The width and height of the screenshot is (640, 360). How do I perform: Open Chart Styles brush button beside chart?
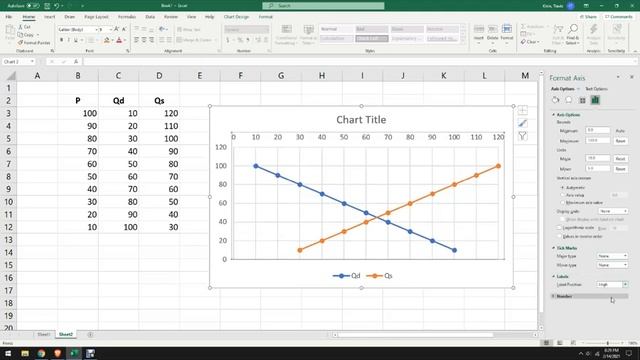tap(522, 123)
